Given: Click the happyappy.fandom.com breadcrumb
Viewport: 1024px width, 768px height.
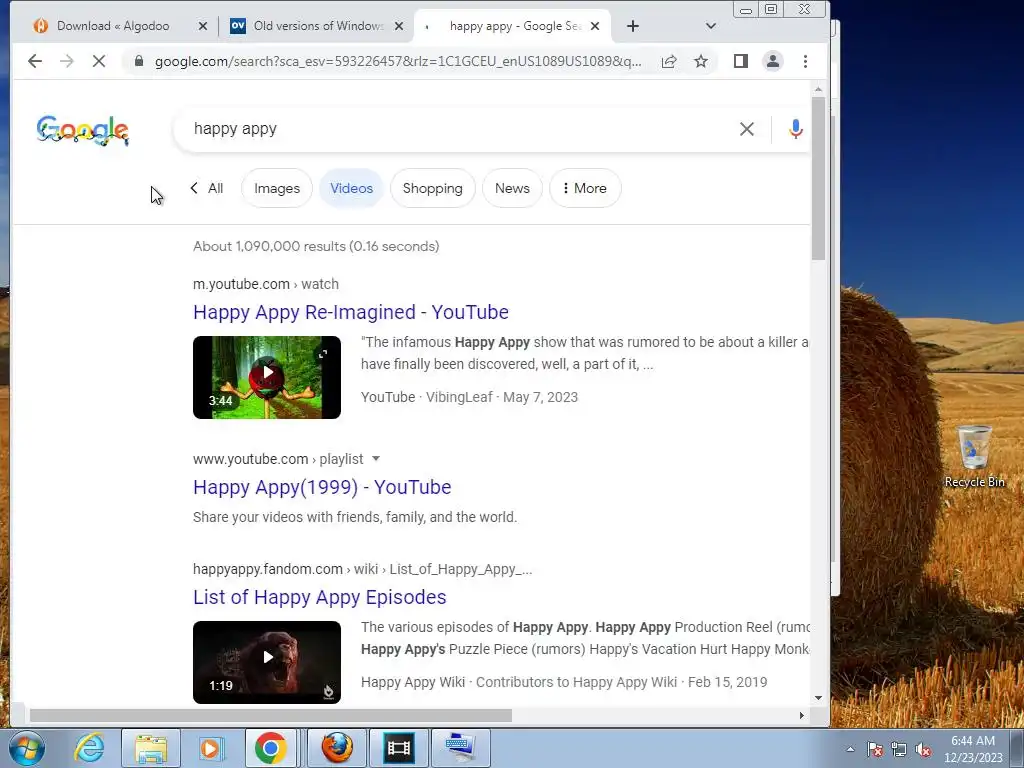Looking at the screenshot, I should (x=362, y=569).
